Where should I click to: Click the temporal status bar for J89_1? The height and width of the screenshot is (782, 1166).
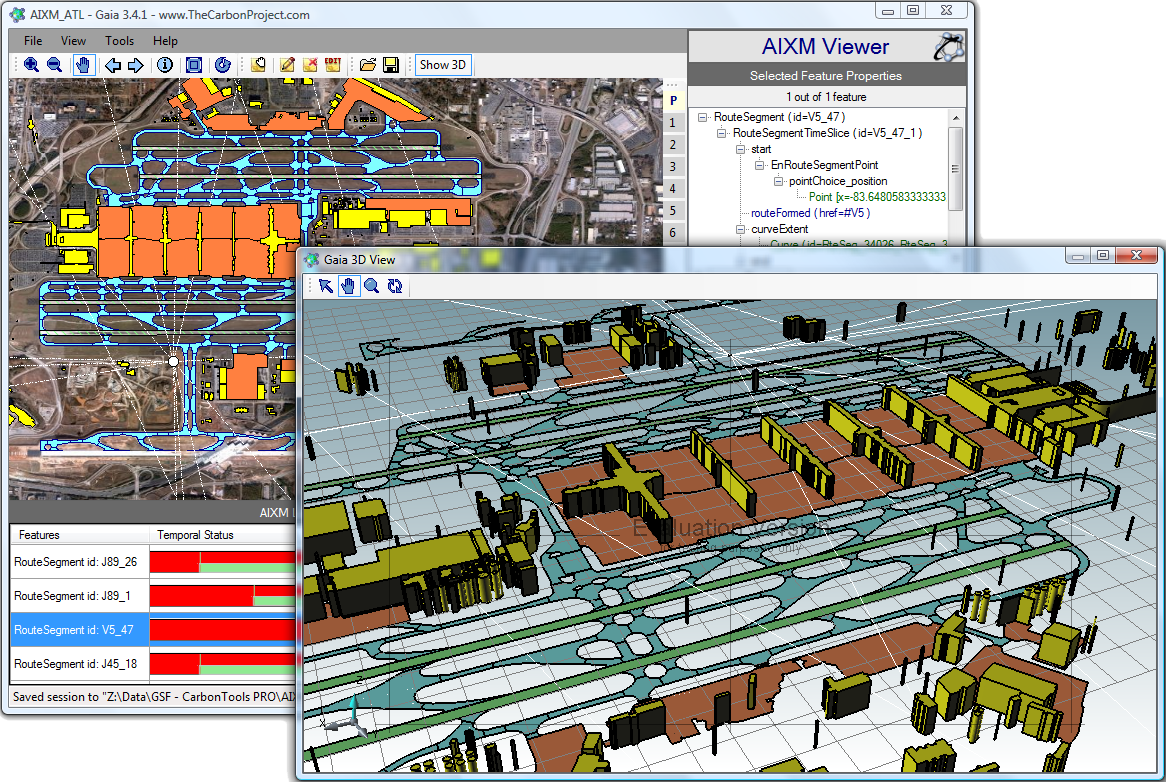[223, 596]
